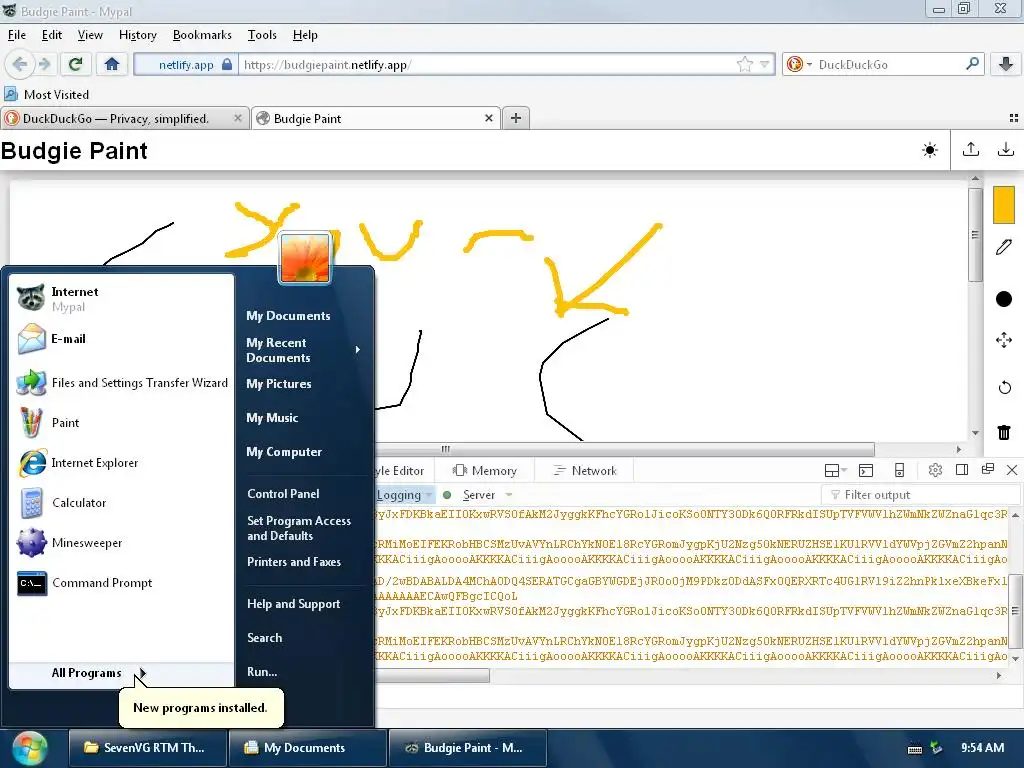
Task: Toggle responsive design mode icon
Action: [x=899, y=470]
